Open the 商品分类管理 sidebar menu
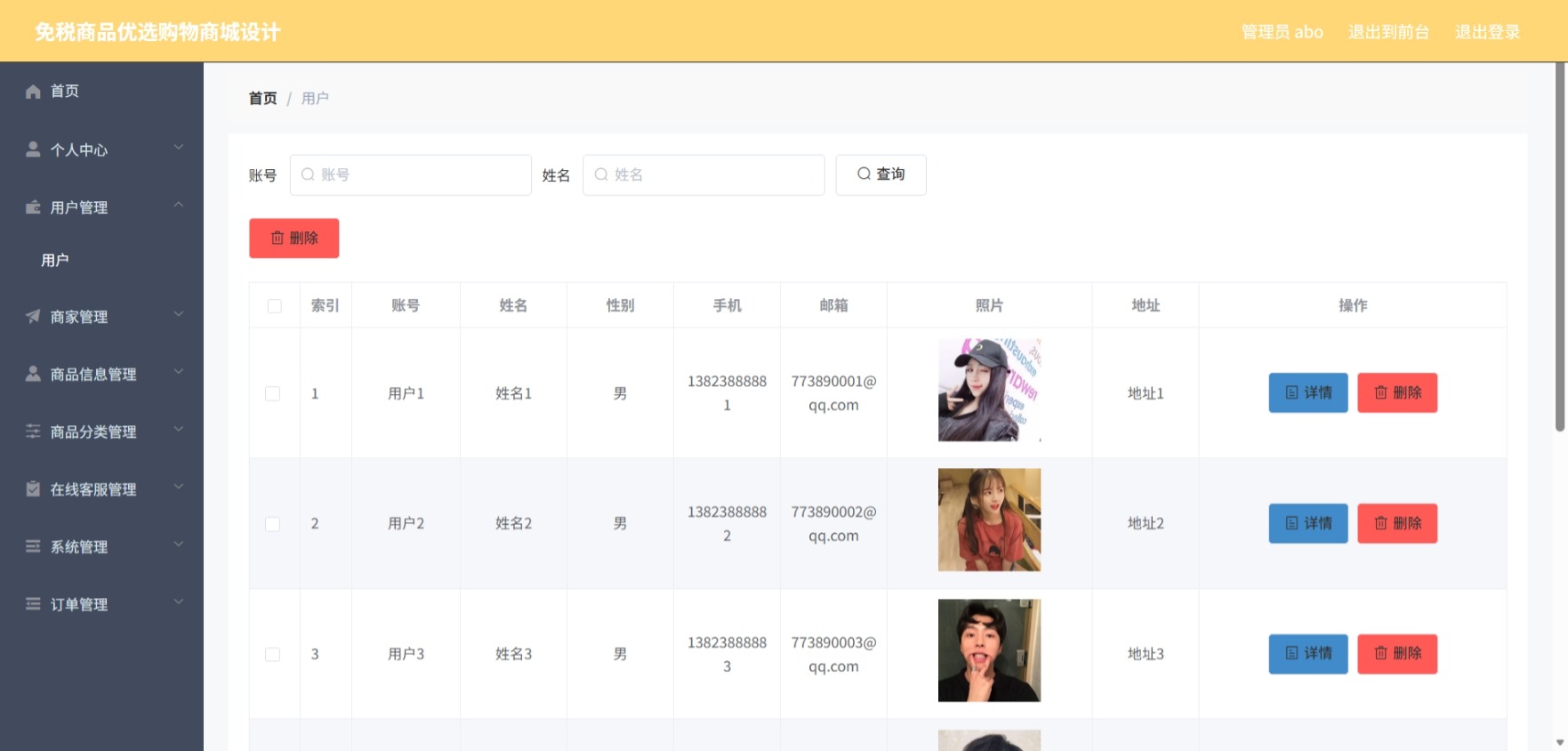Image resolution: width=1568 pixels, height=751 pixels. pyautogui.click(x=101, y=432)
